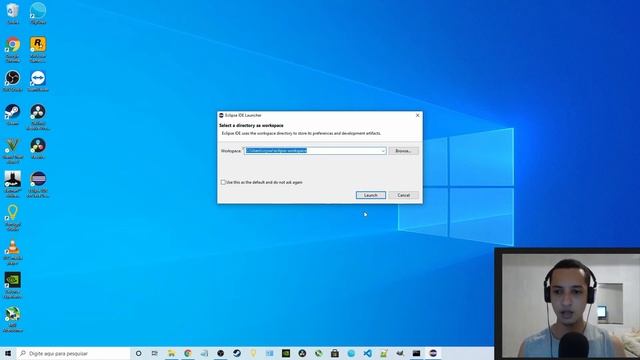Expand the Workspace path dropdown arrow
The height and width of the screenshot is (360, 640).
pyautogui.click(x=383, y=151)
